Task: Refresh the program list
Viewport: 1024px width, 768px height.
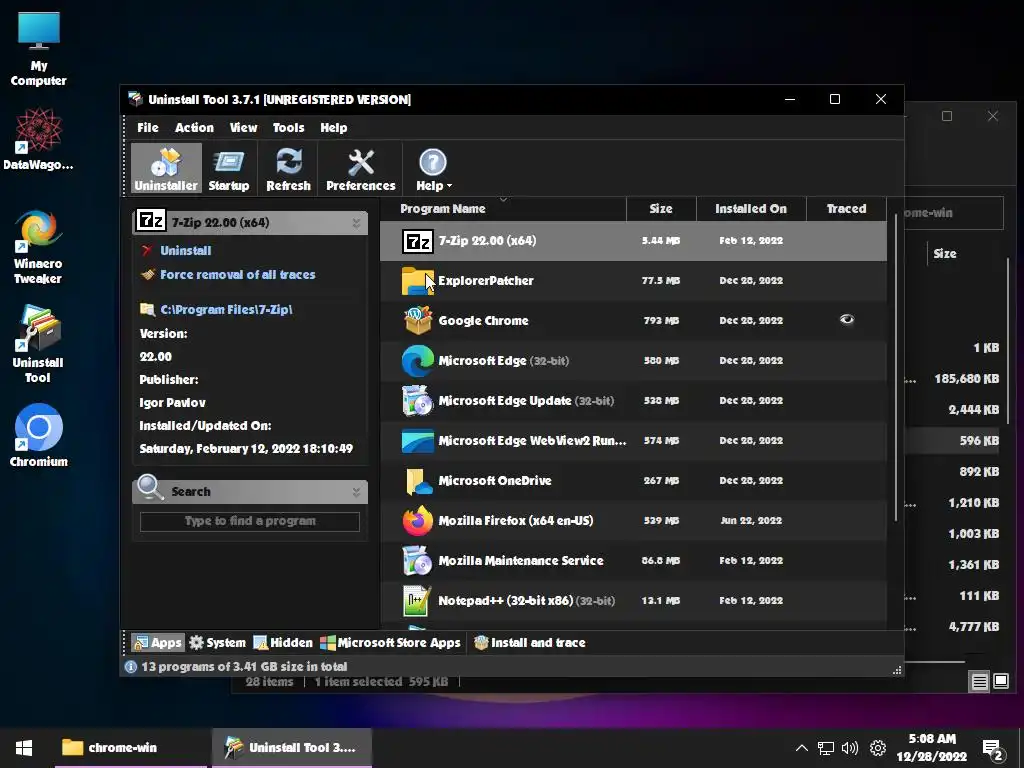Action: (x=288, y=168)
